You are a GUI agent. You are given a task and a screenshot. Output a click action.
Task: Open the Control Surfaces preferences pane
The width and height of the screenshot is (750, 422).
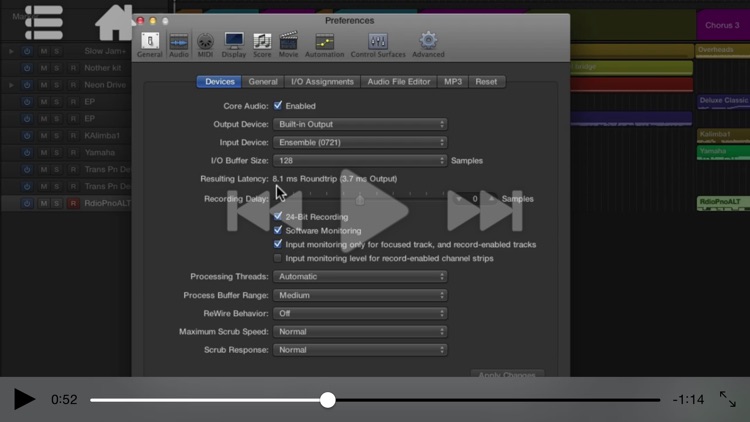(378, 45)
